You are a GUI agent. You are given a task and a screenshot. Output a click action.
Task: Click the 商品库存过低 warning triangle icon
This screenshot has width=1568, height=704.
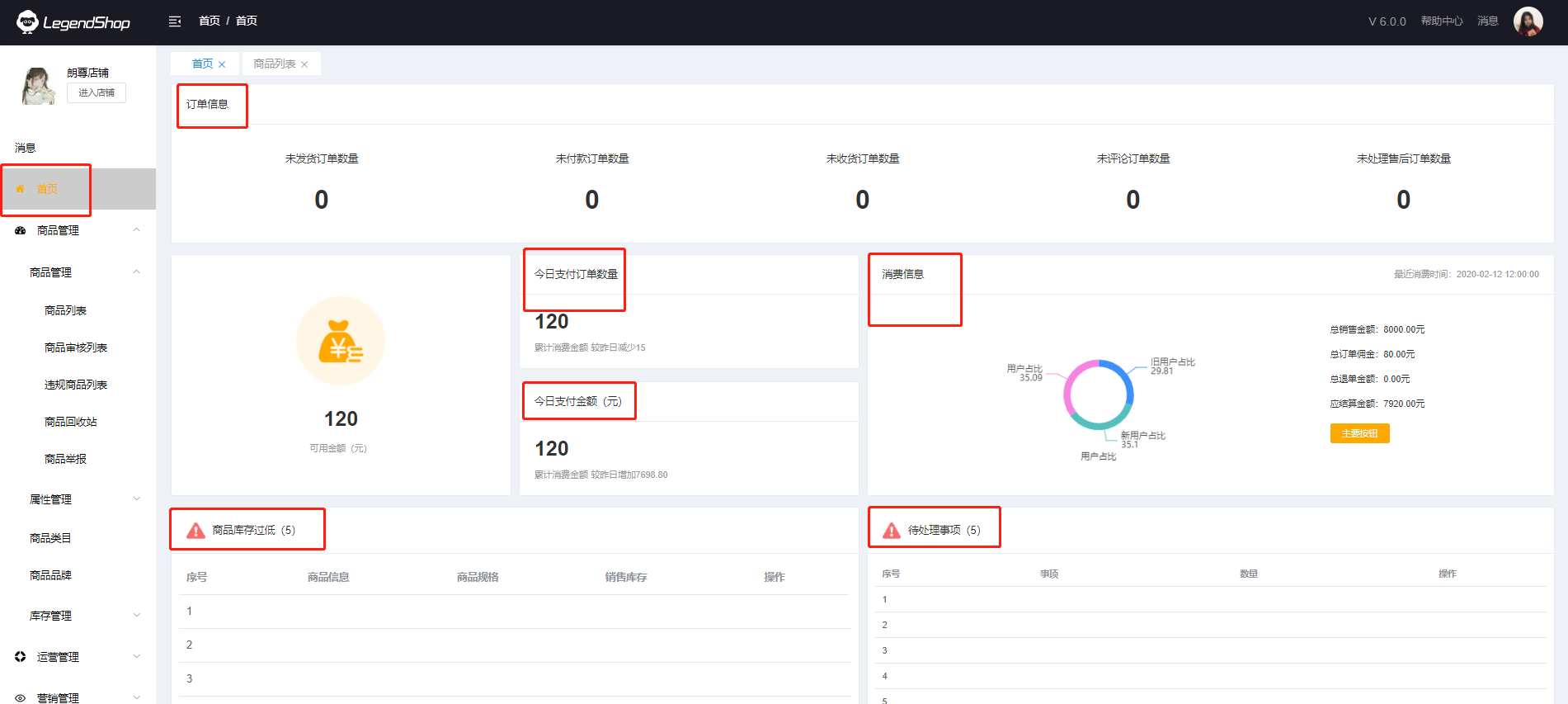pyautogui.click(x=195, y=531)
